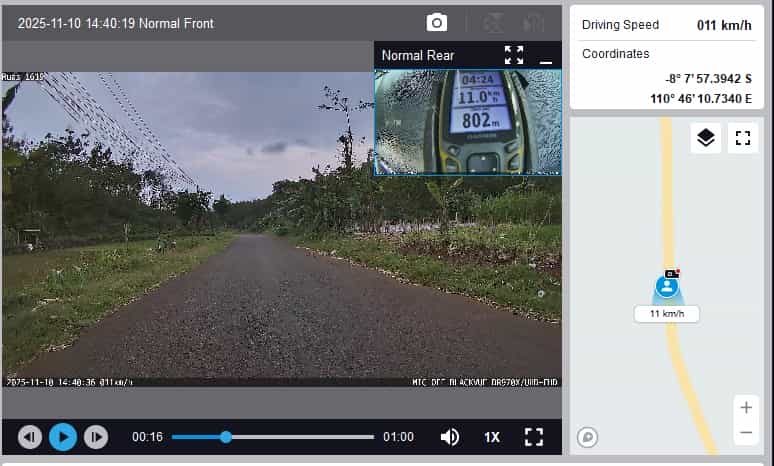Change the 1X playback speed
774x466 pixels.
coord(492,437)
